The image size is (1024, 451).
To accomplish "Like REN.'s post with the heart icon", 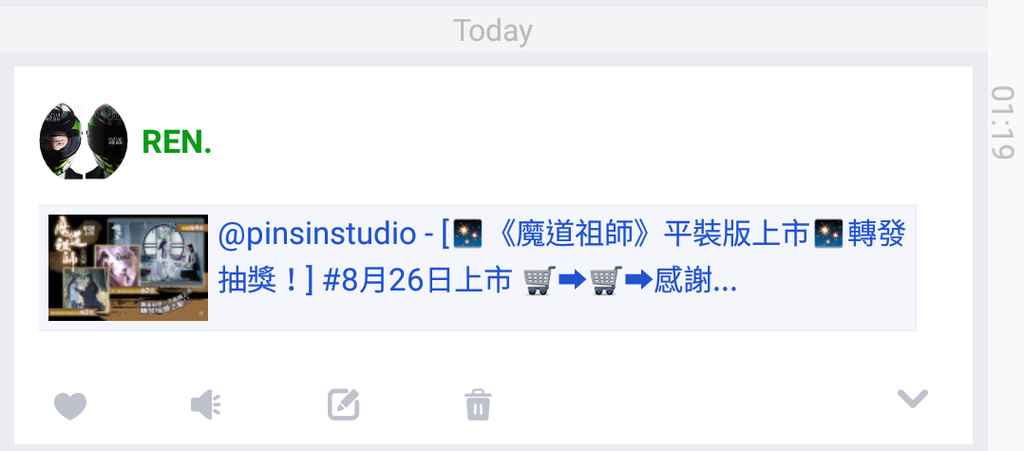I will pyautogui.click(x=70, y=406).
